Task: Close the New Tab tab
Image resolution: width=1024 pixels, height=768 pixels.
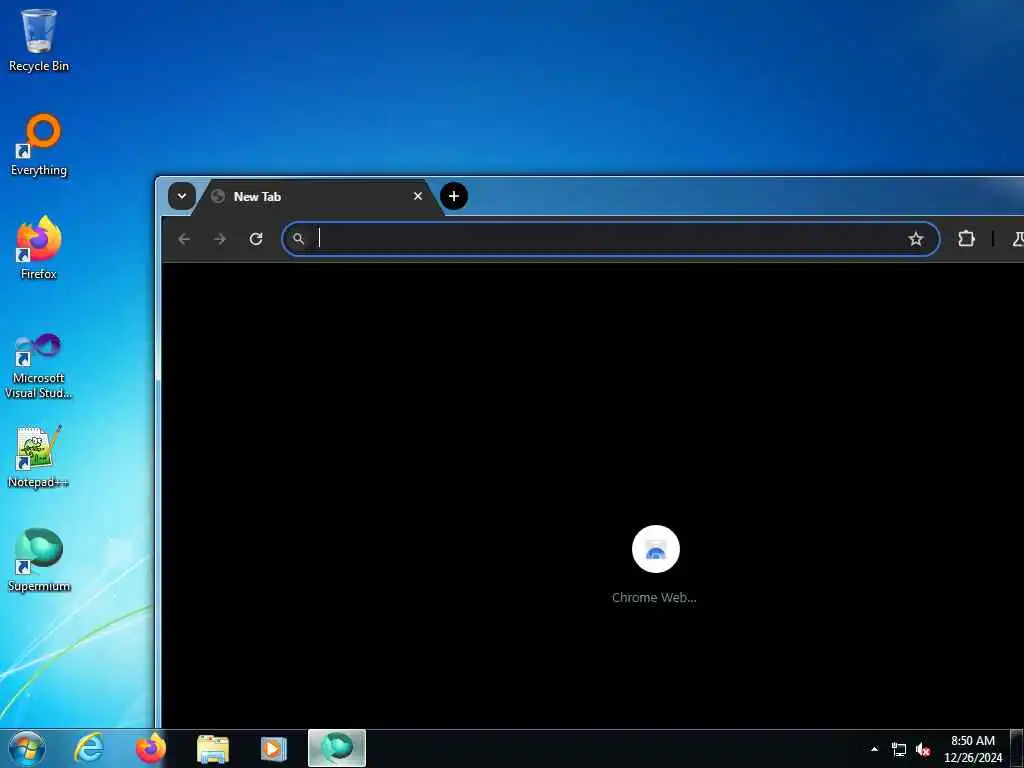Action: (x=418, y=196)
